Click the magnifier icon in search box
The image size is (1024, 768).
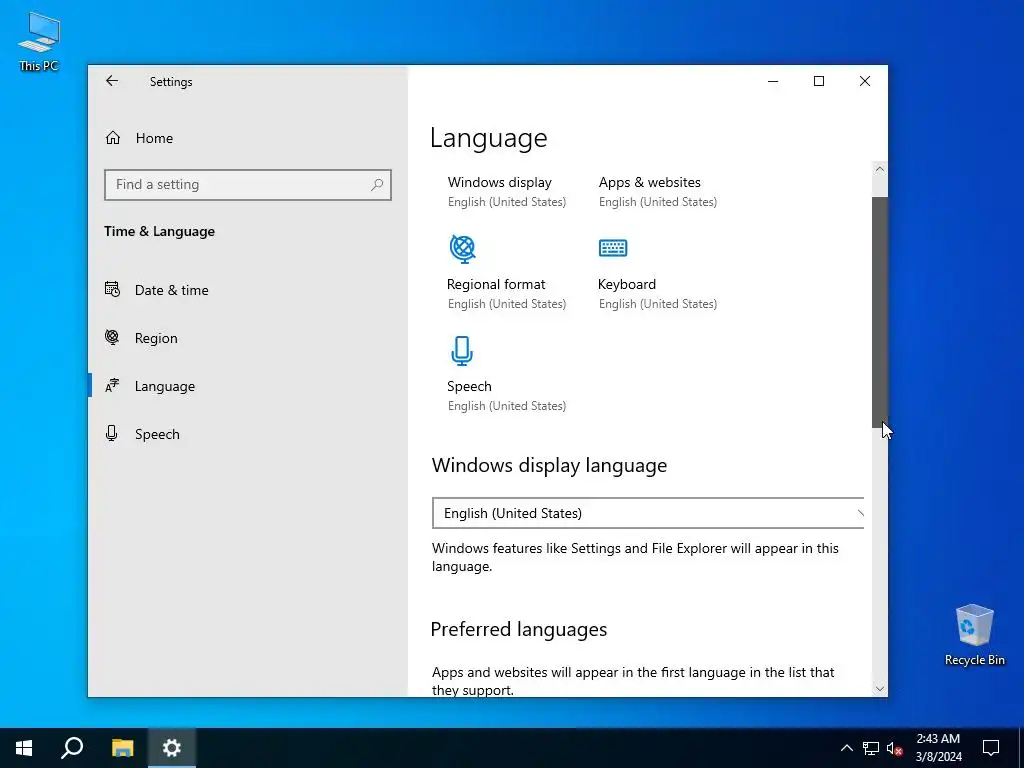pyautogui.click(x=377, y=185)
